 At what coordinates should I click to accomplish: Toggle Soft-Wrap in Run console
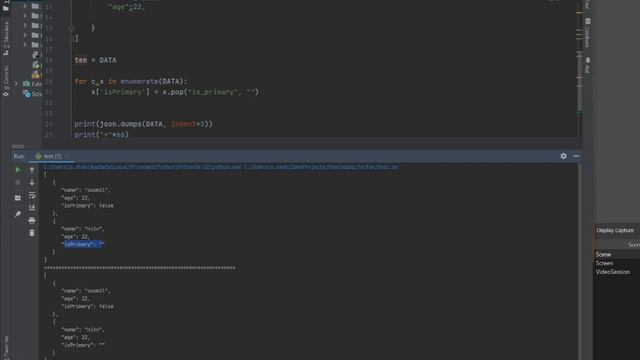click(32, 196)
